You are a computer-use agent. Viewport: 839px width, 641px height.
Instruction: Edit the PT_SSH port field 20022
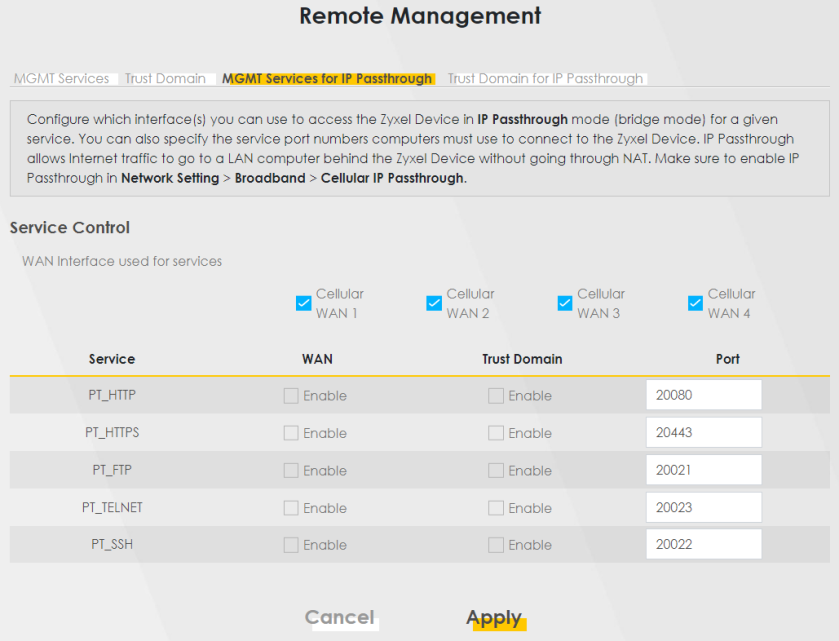703,545
